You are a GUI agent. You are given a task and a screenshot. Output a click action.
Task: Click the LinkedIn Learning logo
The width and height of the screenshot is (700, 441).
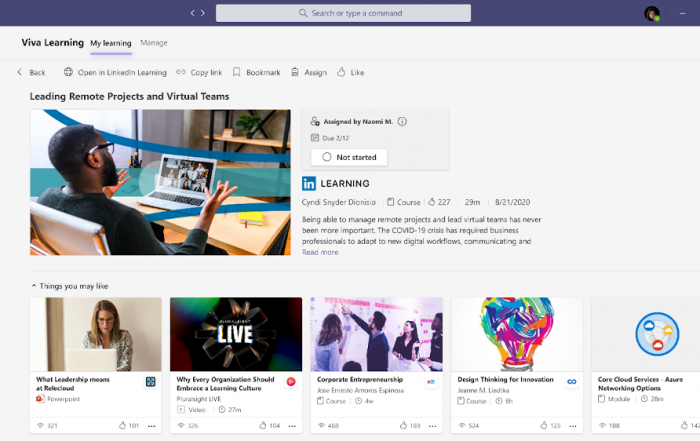(x=336, y=183)
